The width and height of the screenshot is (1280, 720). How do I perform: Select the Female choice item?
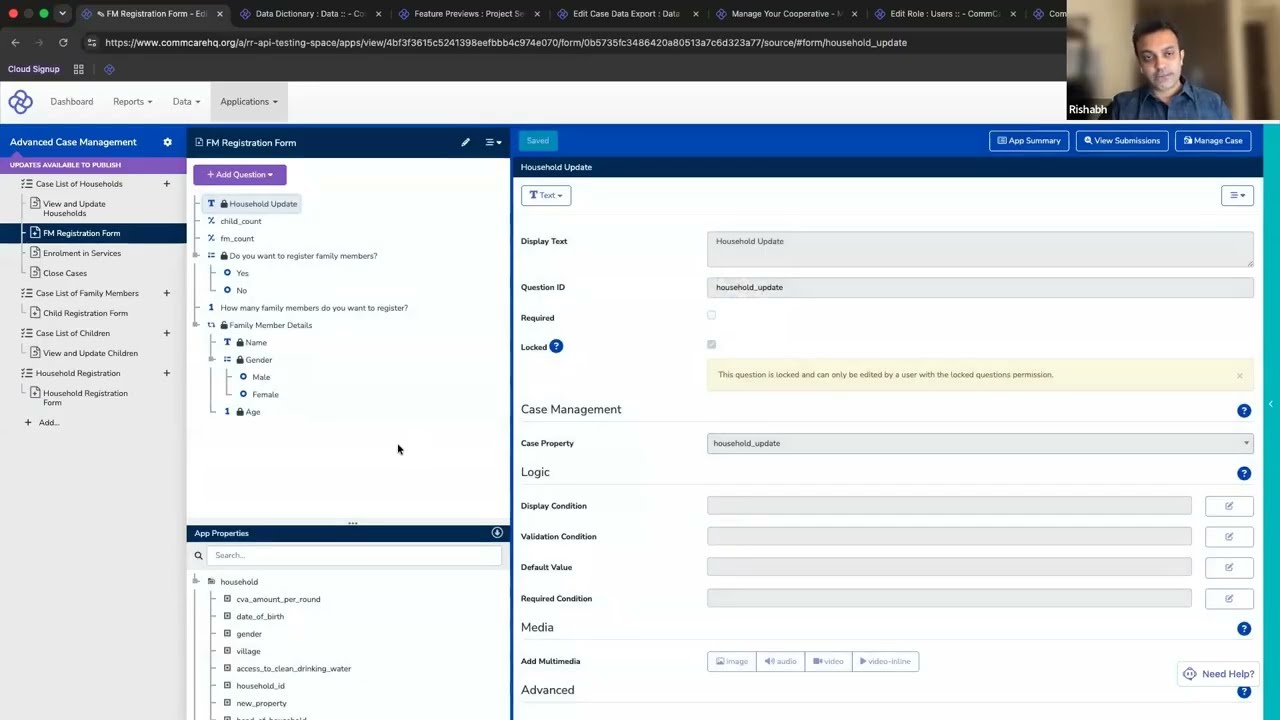[x=265, y=394]
